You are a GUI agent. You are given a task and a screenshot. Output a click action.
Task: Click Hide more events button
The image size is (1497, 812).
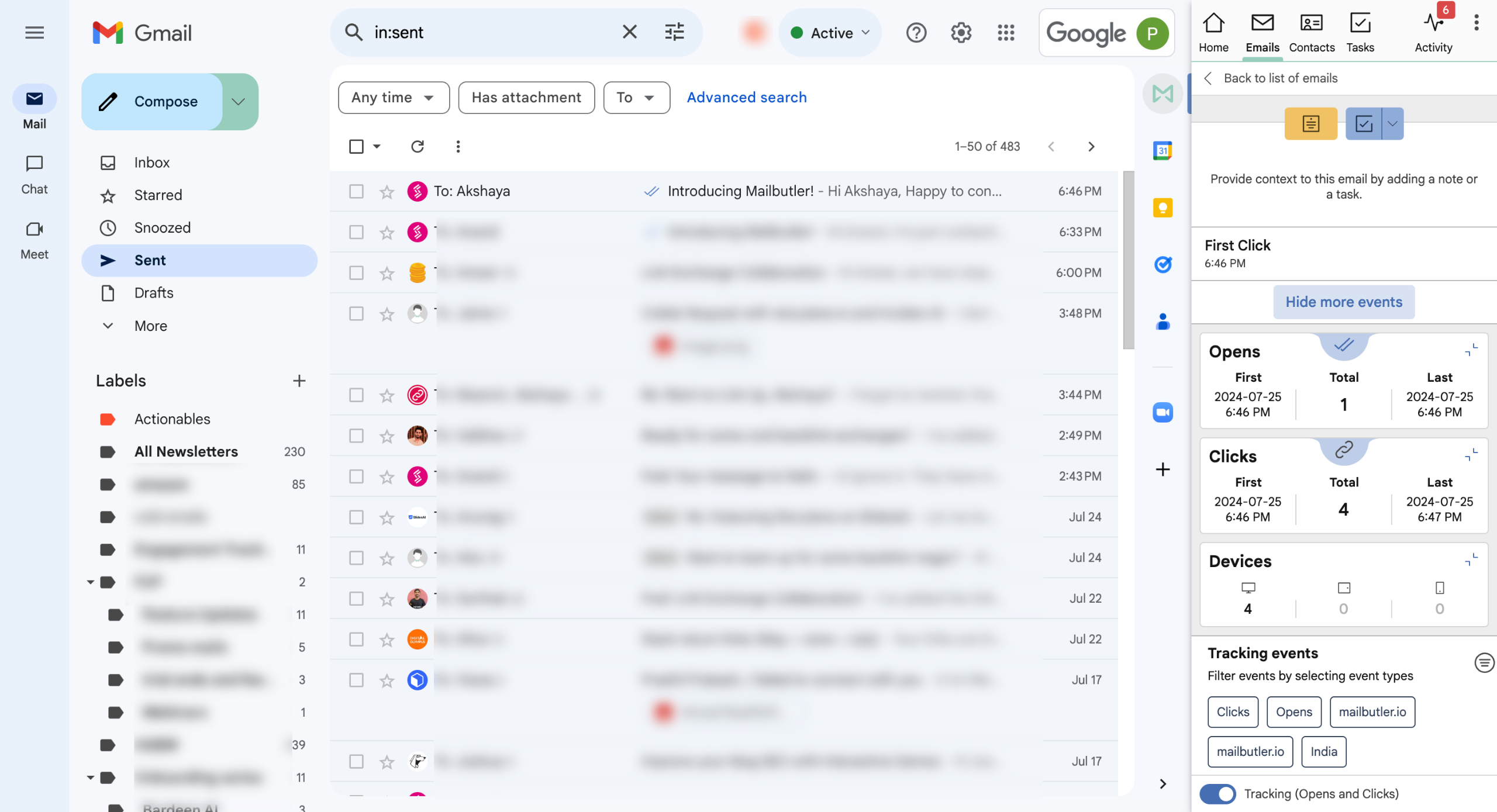tap(1343, 302)
